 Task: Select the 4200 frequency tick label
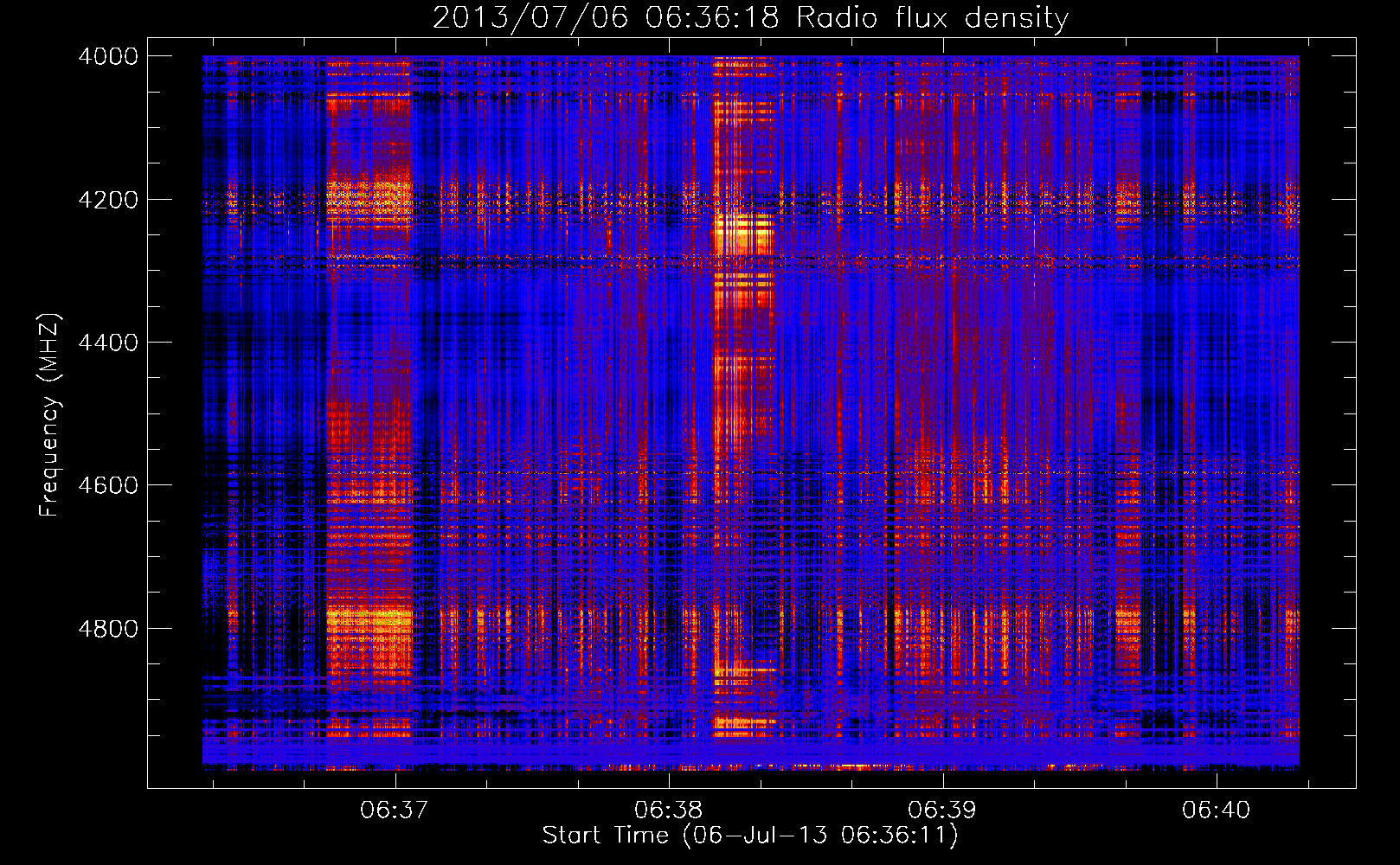(108, 200)
